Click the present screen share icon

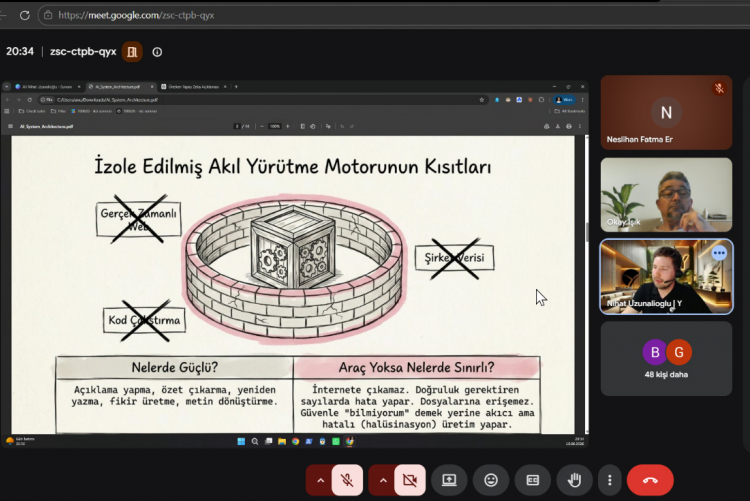click(449, 480)
